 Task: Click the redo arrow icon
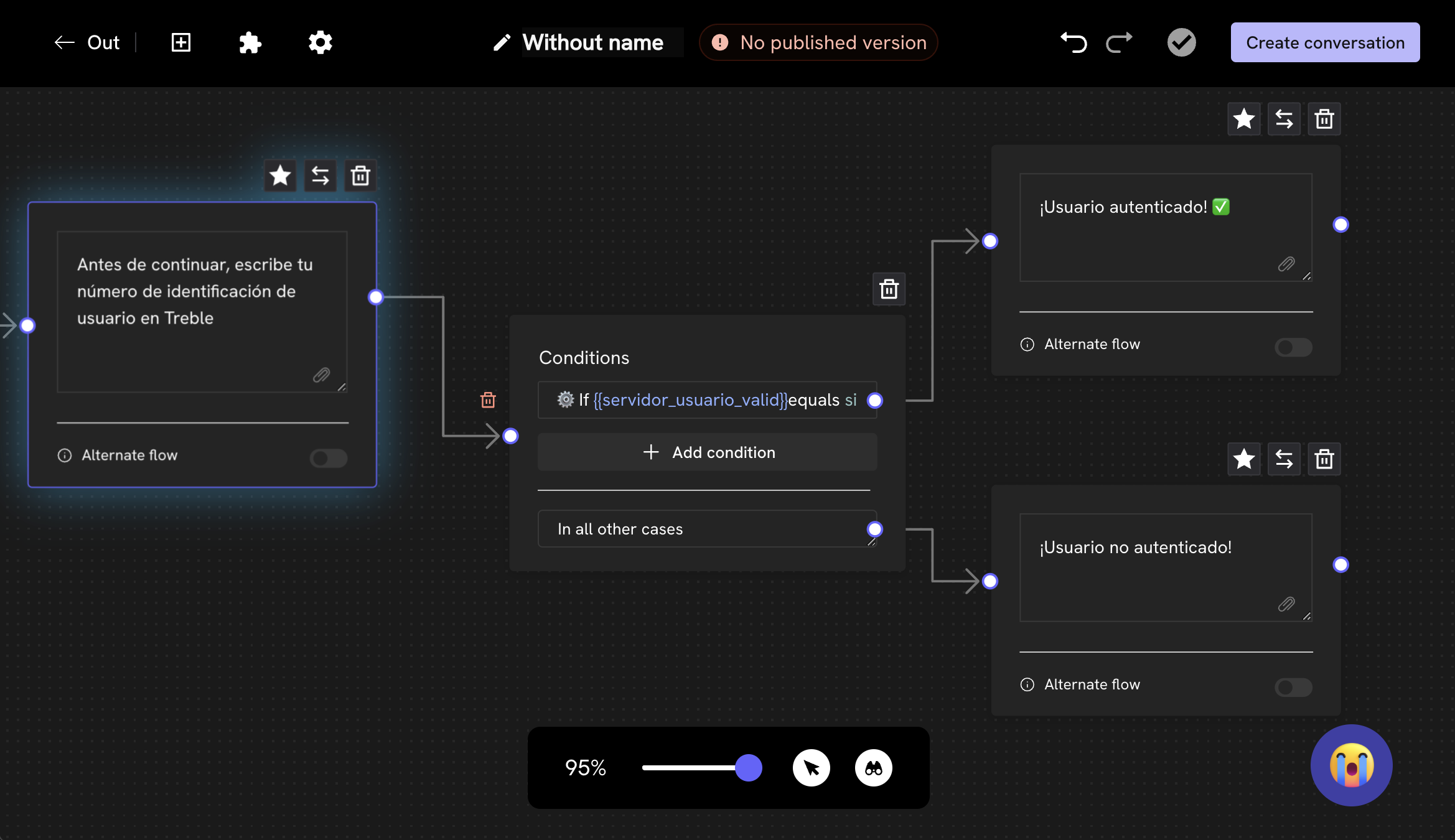(1119, 43)
